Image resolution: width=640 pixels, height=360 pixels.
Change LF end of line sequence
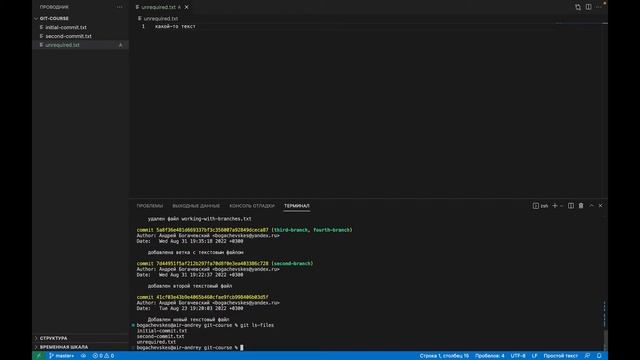534,356
